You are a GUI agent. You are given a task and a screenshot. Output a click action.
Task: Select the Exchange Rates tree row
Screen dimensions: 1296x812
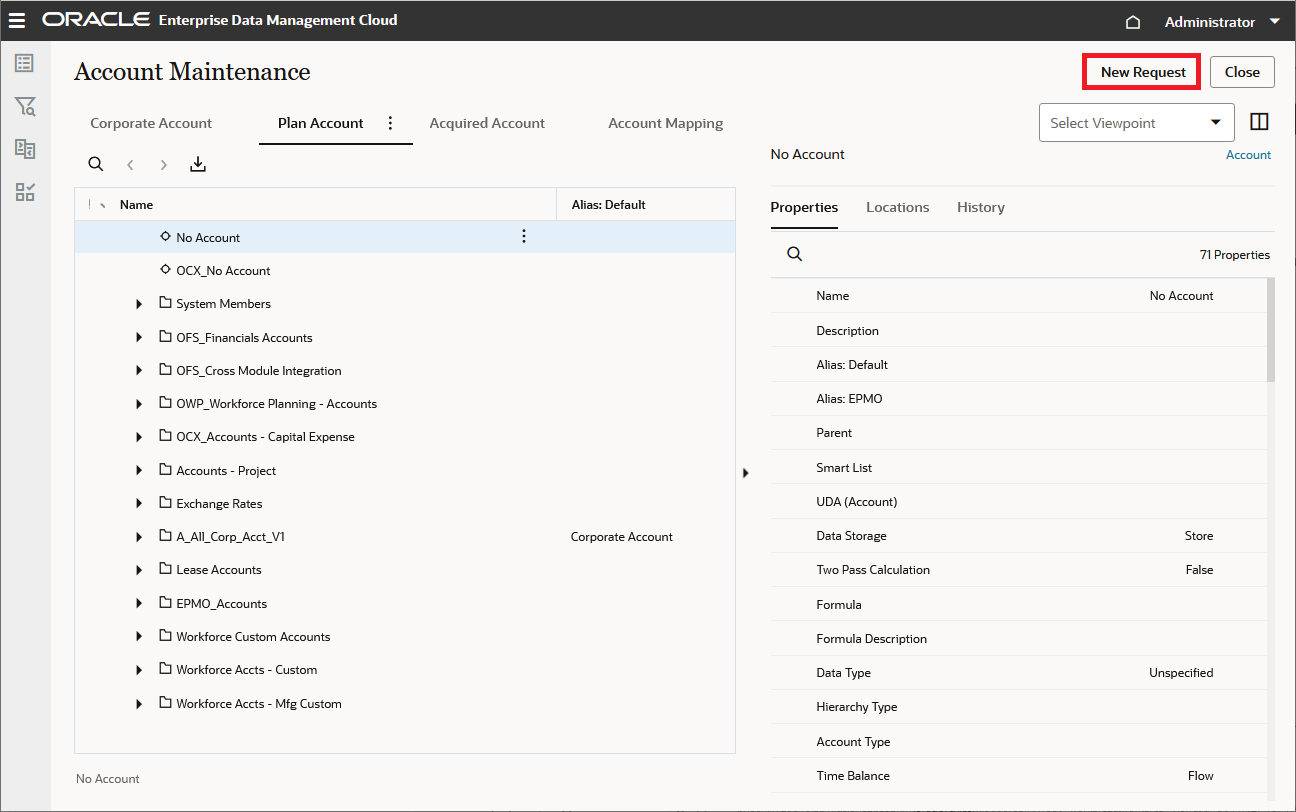[x=405, y=504]
